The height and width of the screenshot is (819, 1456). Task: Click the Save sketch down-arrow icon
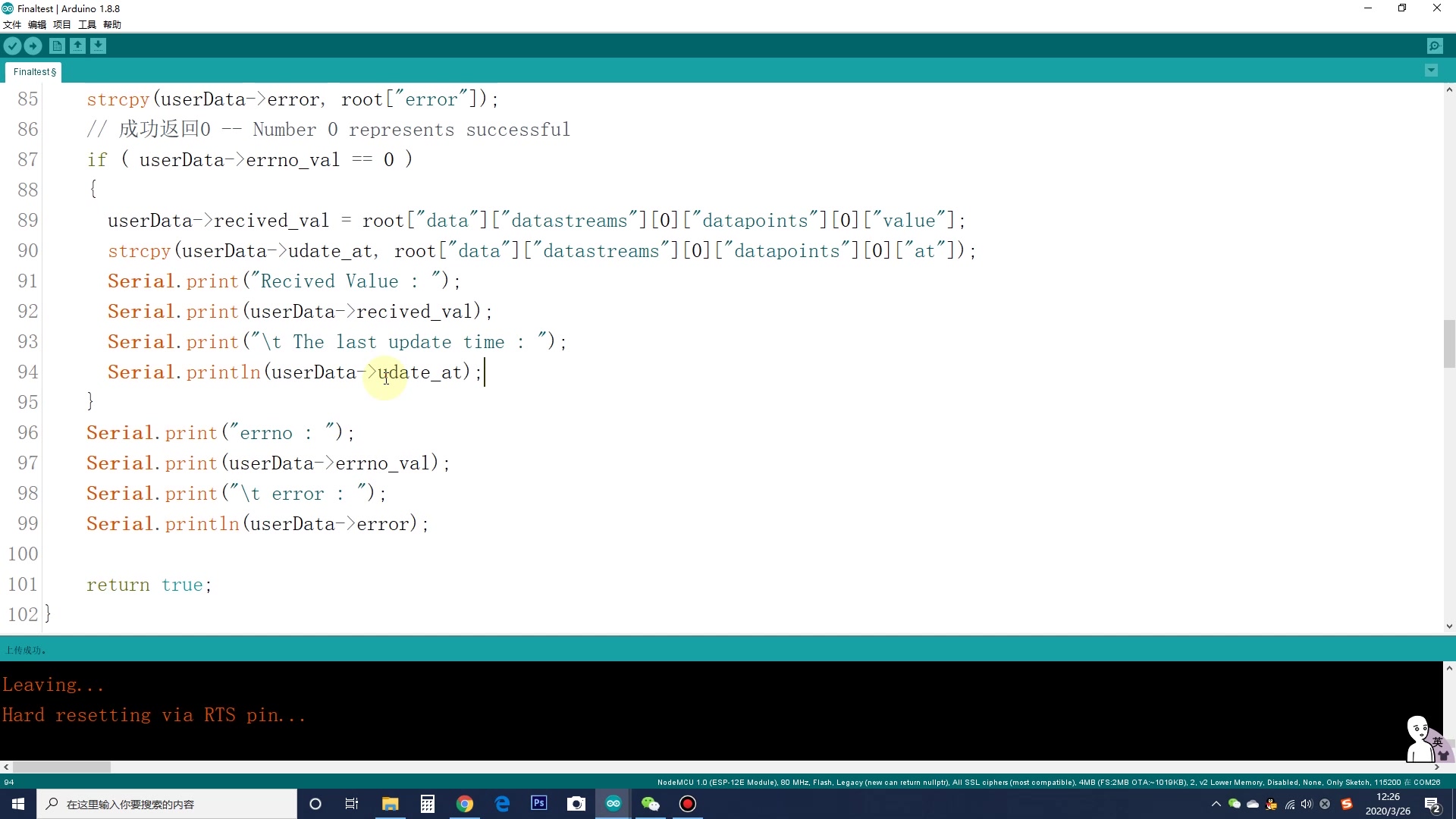pyautogui.click(x=98, y=46)
